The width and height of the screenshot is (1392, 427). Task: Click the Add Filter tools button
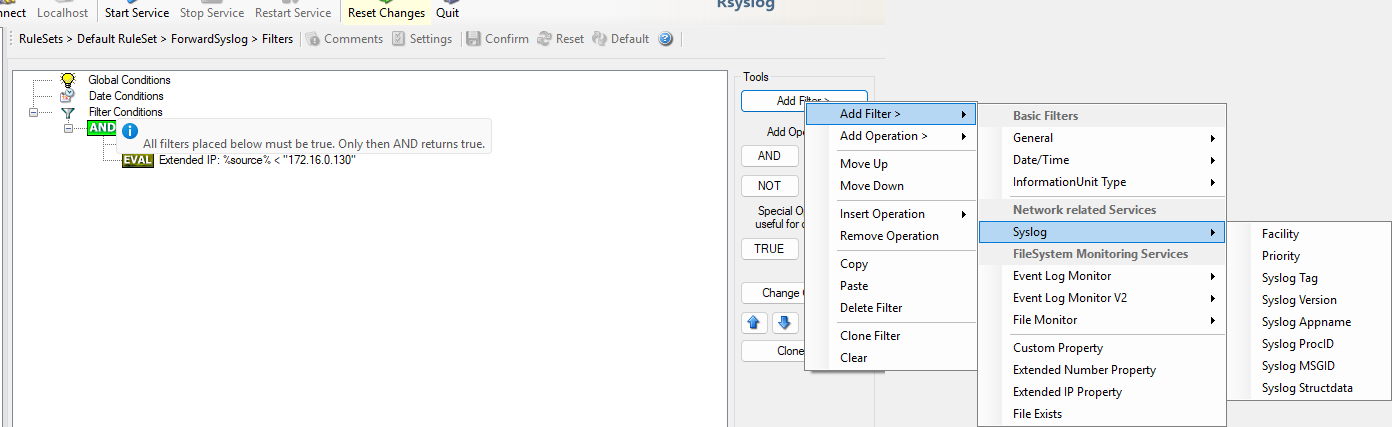(803, 101)
